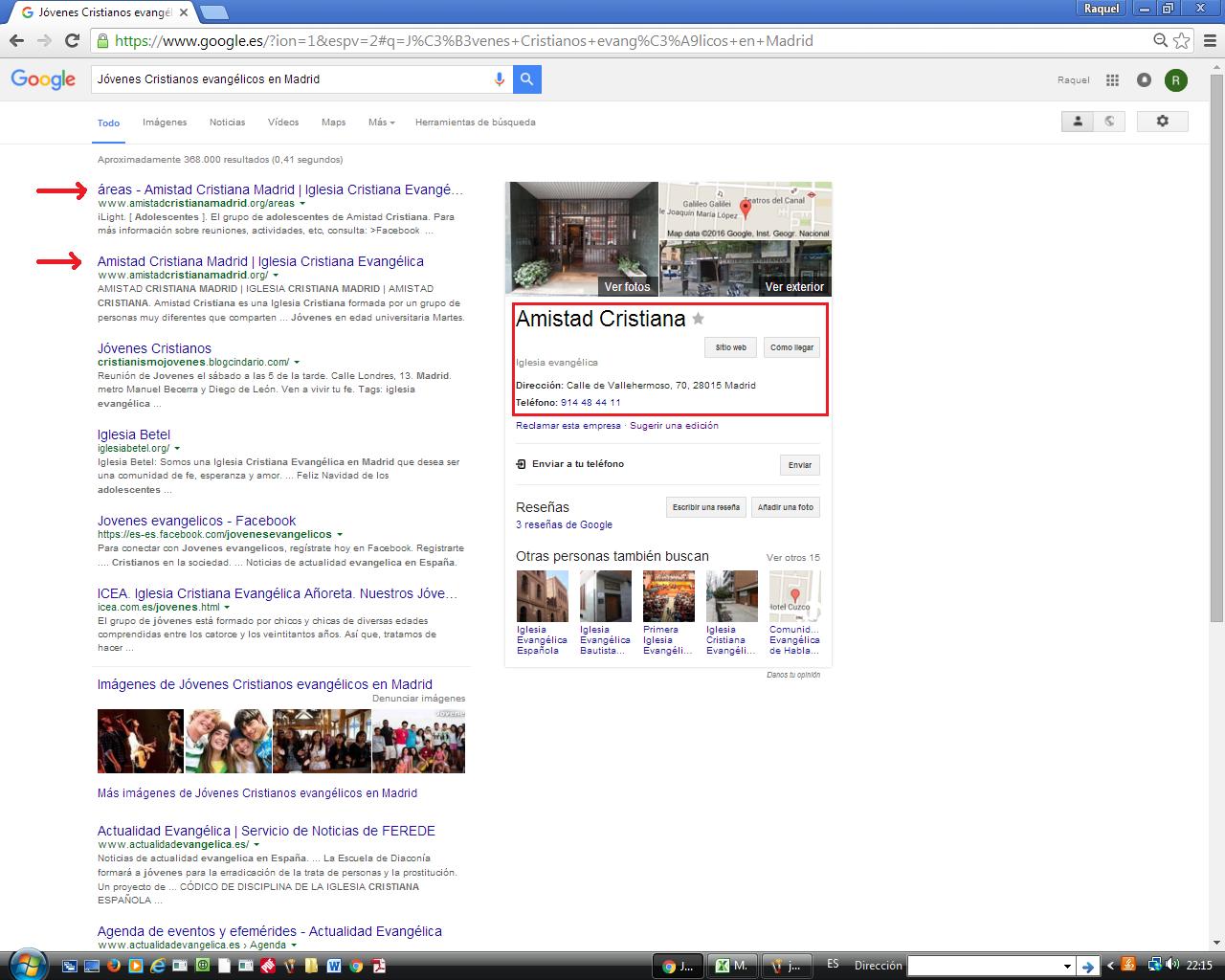The width and height of the screenshot is (1225, 980).
Task: Open dropdown arrow for icea.com.es/jovenes.html result
Action: coord(228,608)
